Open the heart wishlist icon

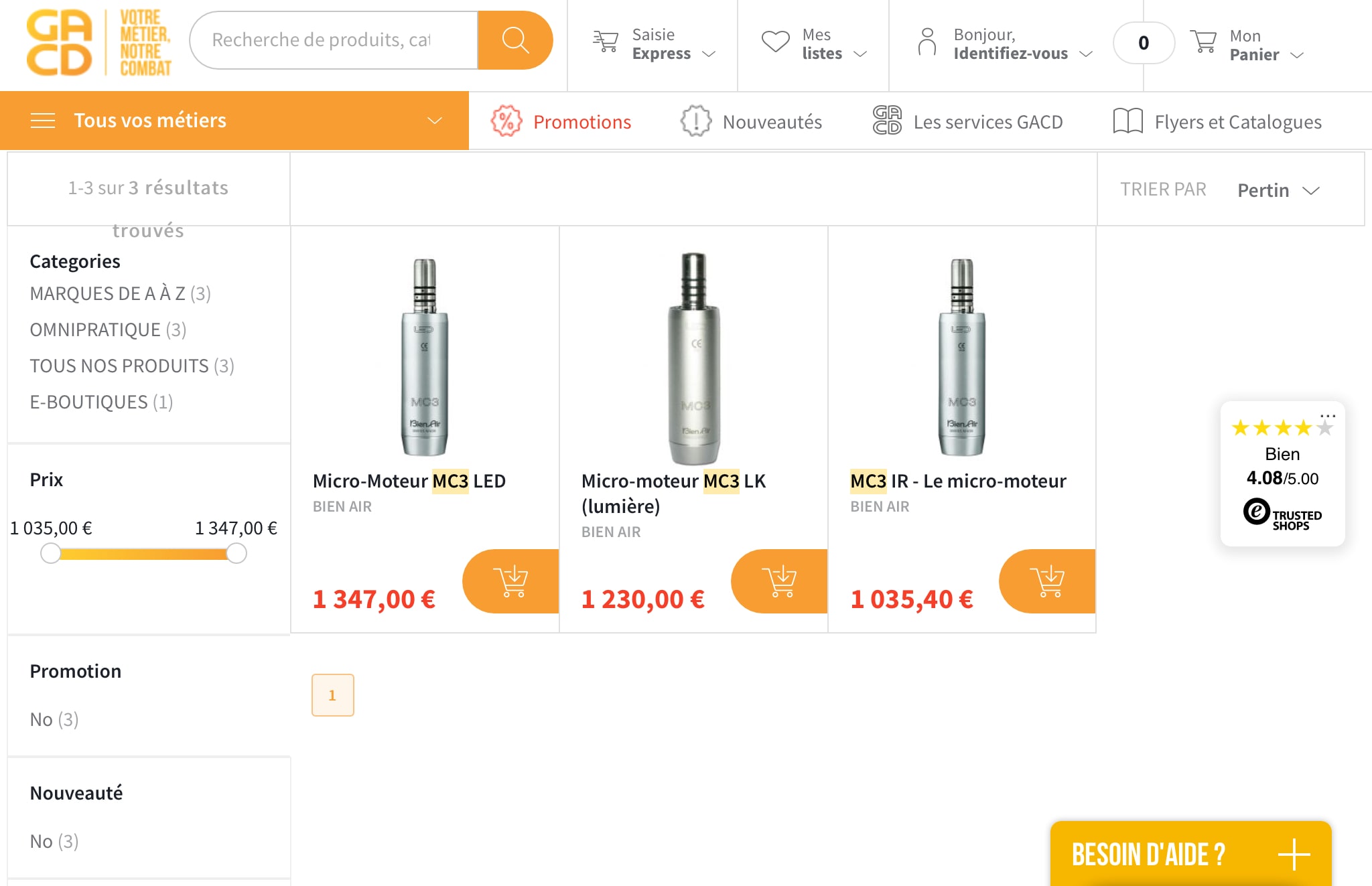(x=775, y=42)
